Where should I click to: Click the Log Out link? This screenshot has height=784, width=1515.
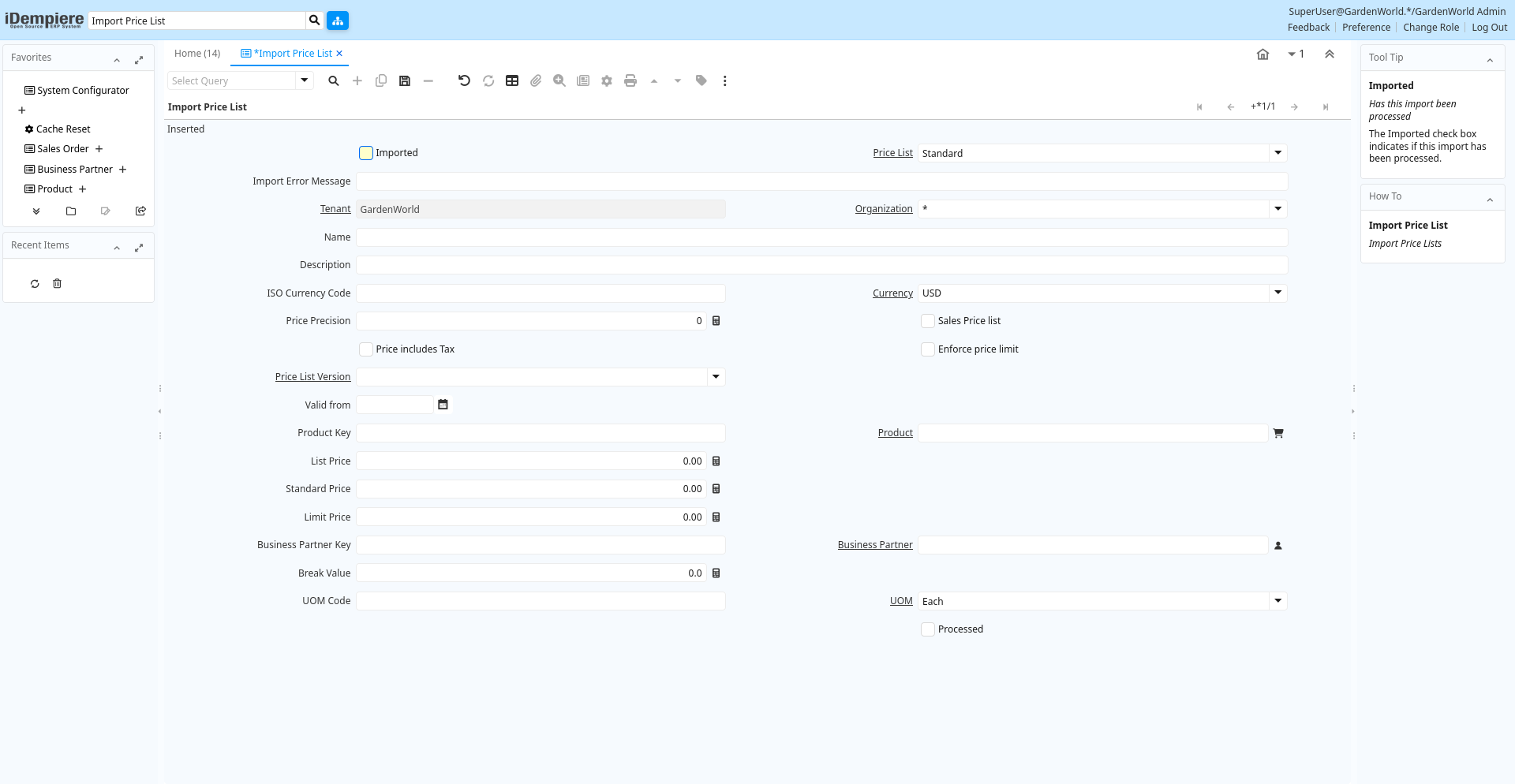(x=1489, y=28)
